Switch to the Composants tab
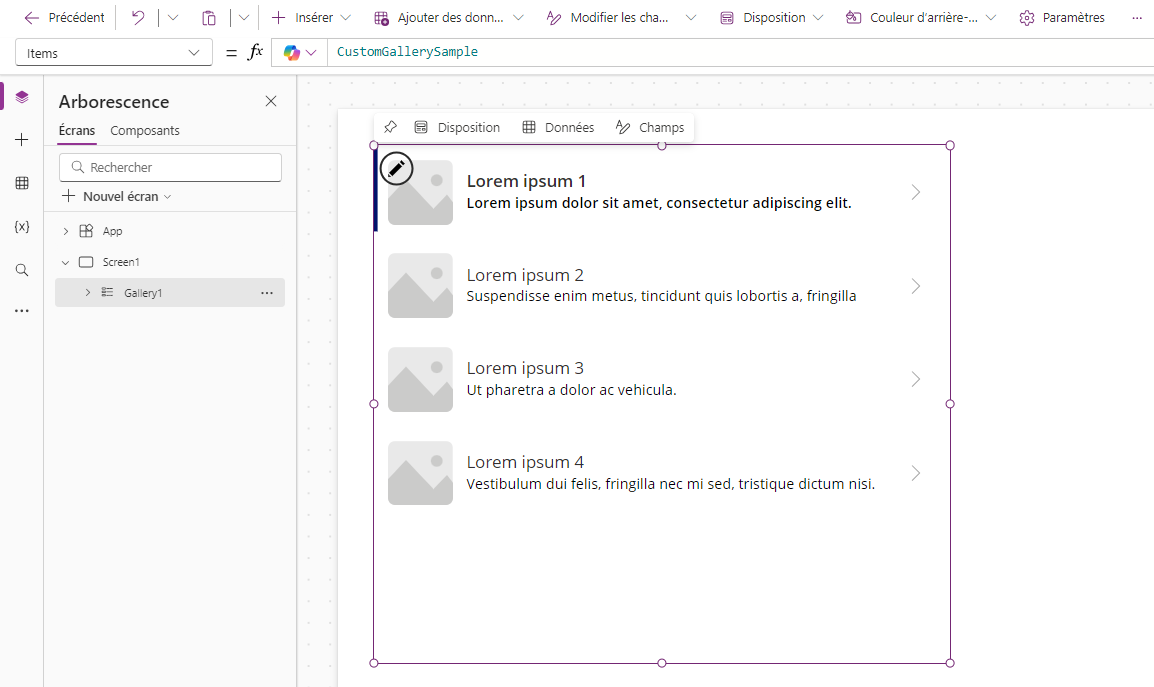Screen dimensions: 1154x687 pyautogui.click(x=145, y=130)
